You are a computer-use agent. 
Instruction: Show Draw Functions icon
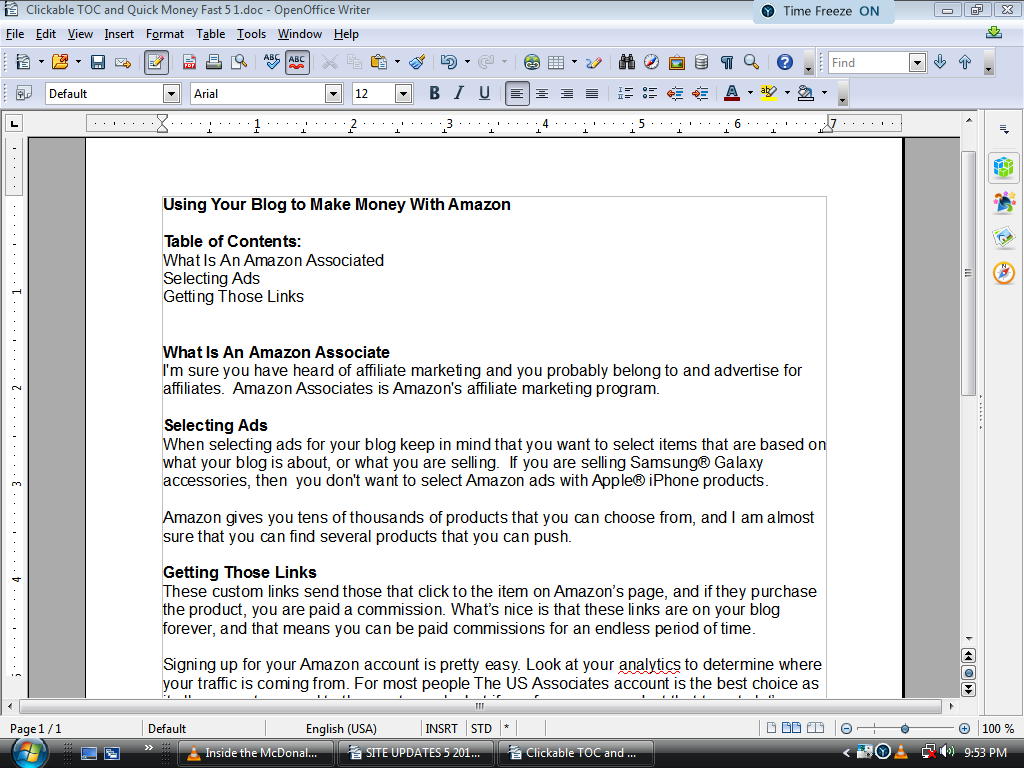(594, 62)
